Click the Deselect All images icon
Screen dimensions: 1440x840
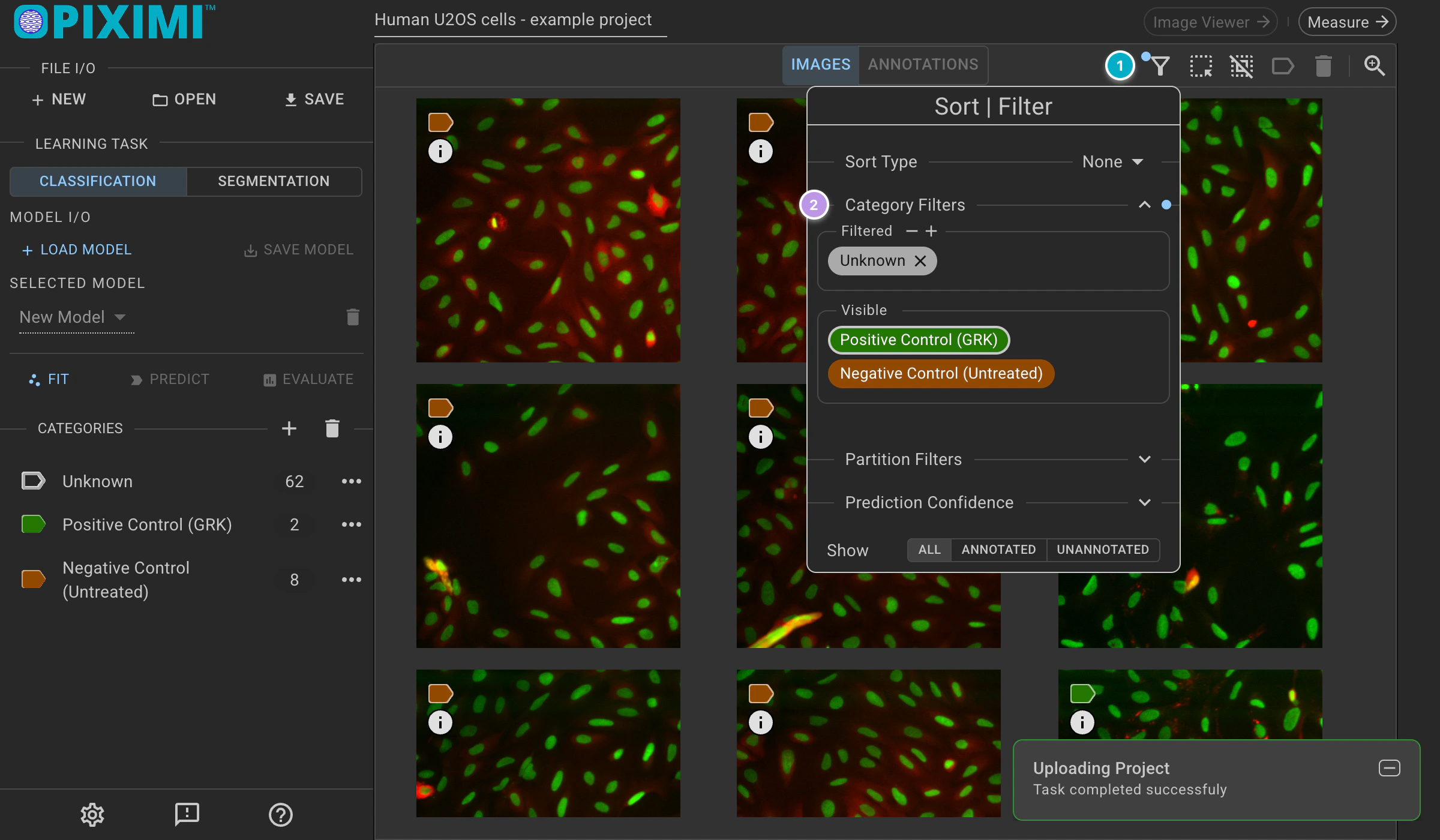click(1242, 65)
